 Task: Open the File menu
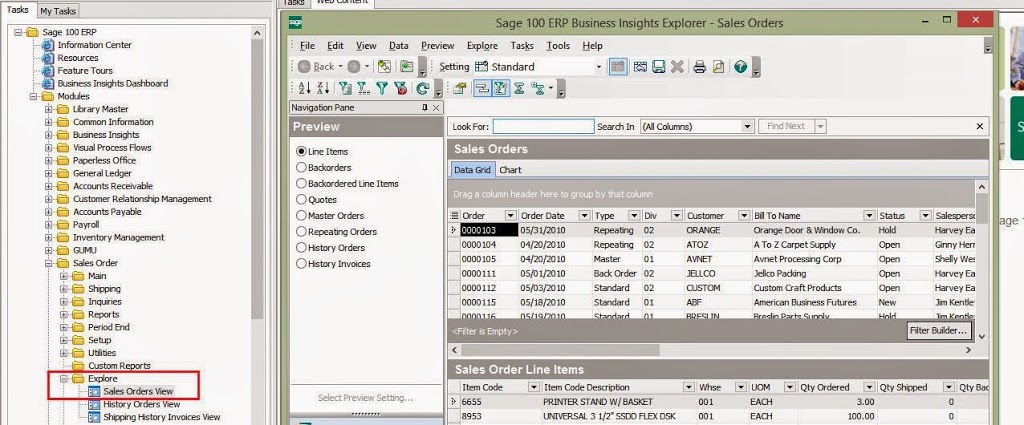307,46
